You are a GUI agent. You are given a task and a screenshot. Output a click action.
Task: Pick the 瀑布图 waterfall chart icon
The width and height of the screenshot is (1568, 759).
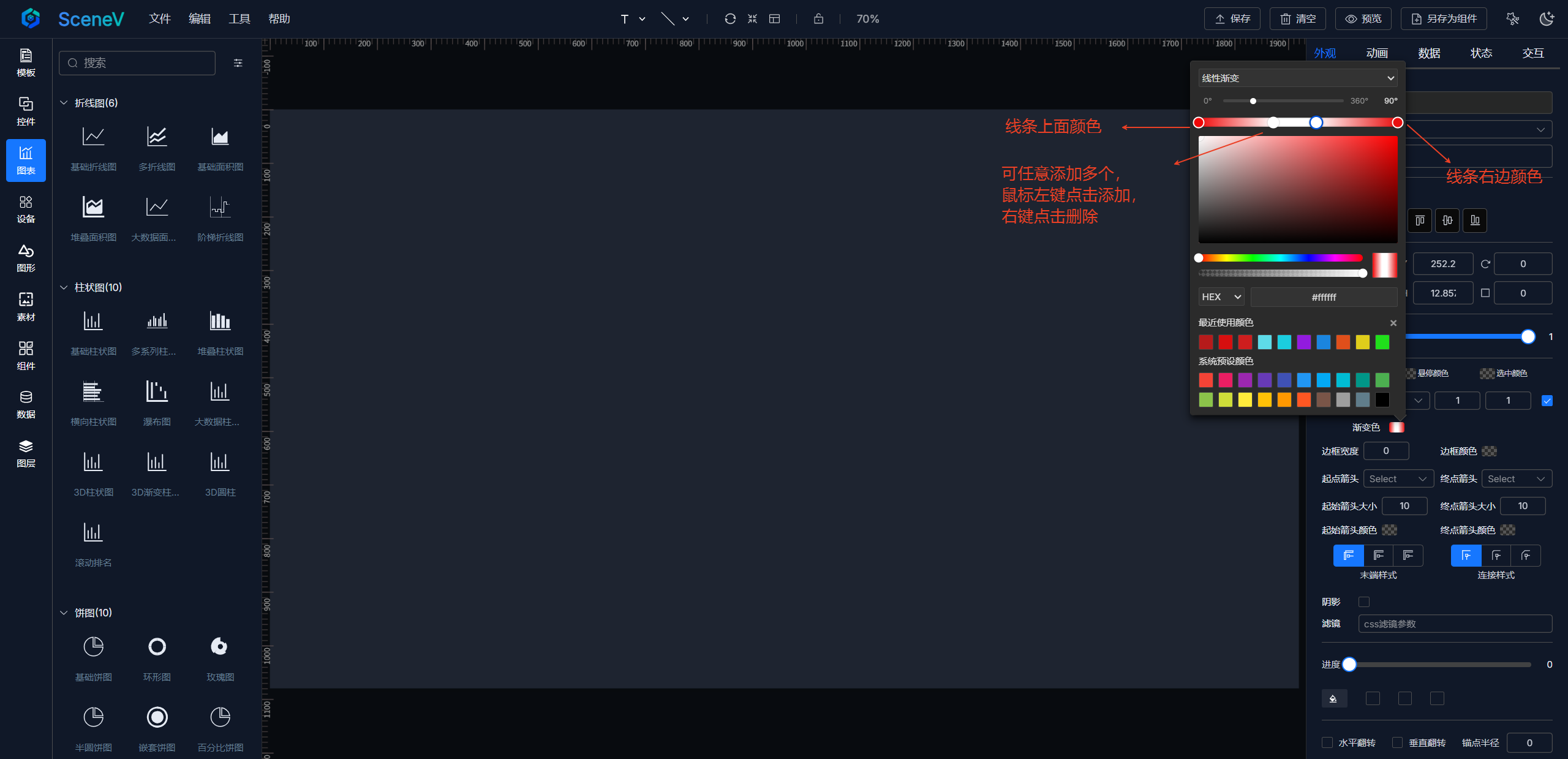point(157,391)
